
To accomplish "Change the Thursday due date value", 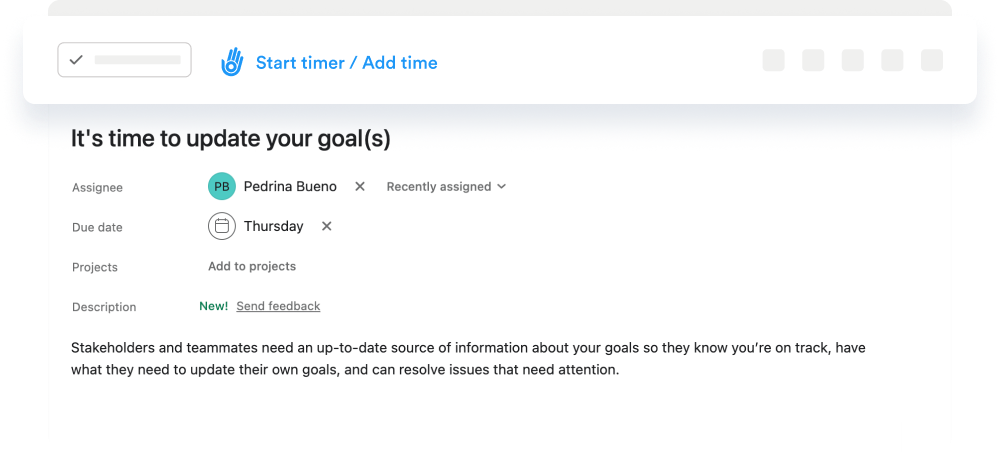I will tap(273, 226).
